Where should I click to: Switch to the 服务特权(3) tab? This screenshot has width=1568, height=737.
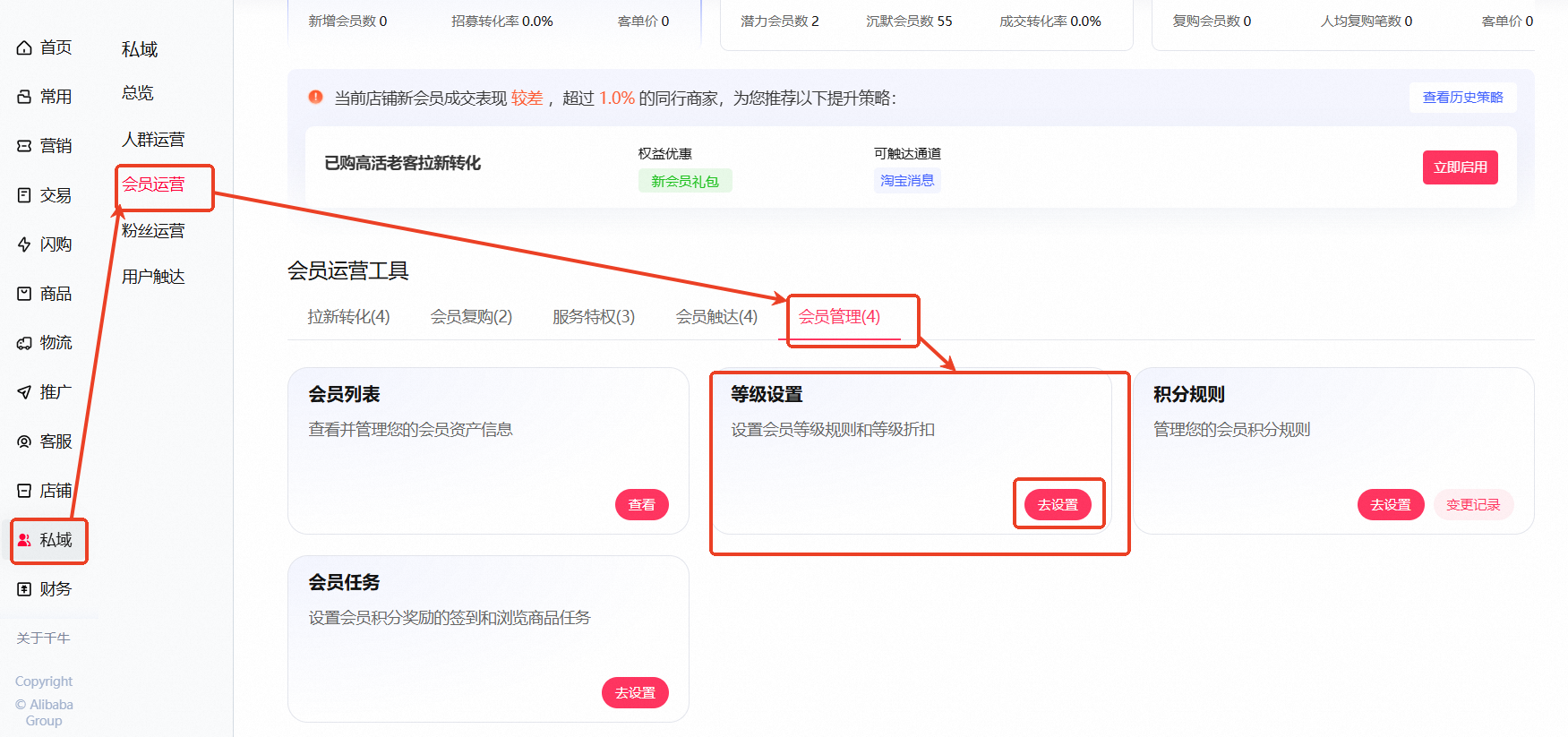[x=594, y=317]
